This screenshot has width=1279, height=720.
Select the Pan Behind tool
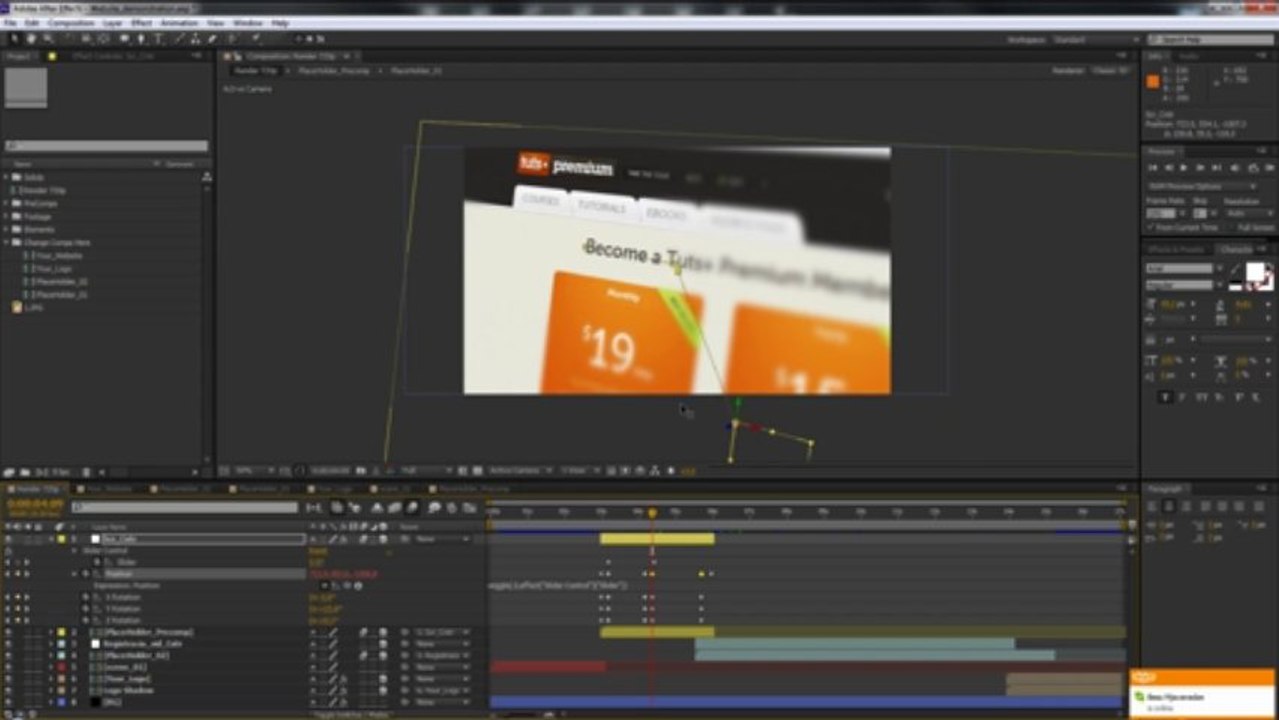point(104,39)
